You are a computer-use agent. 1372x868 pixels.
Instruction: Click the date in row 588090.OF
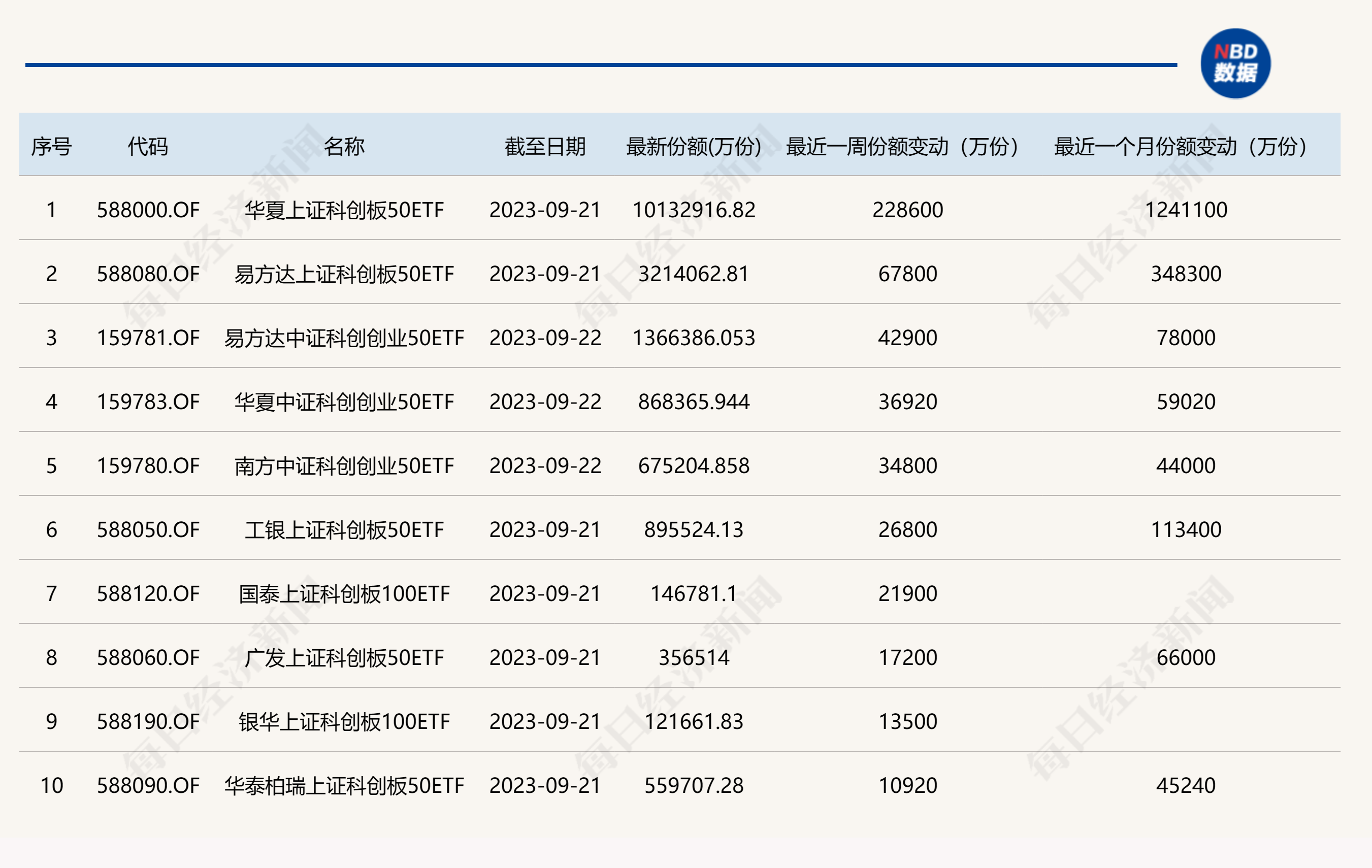coord(545,785)
